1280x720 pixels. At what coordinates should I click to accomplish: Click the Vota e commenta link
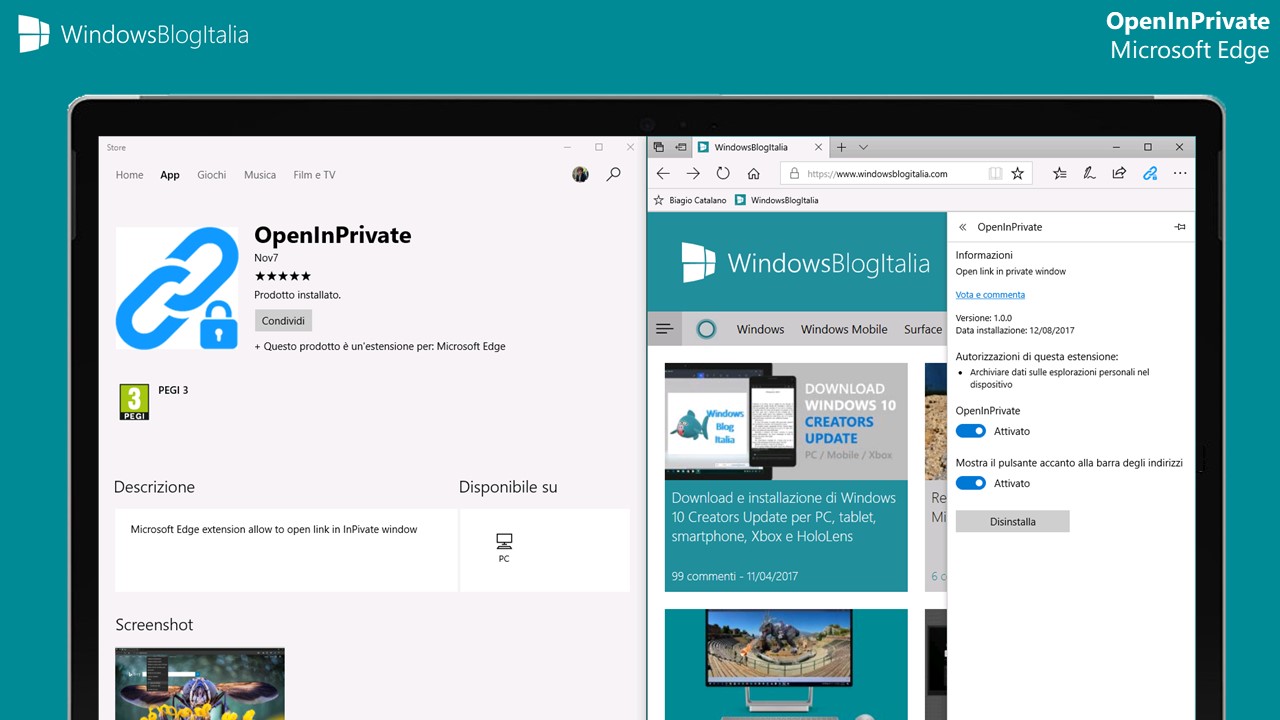pos(990,295)
